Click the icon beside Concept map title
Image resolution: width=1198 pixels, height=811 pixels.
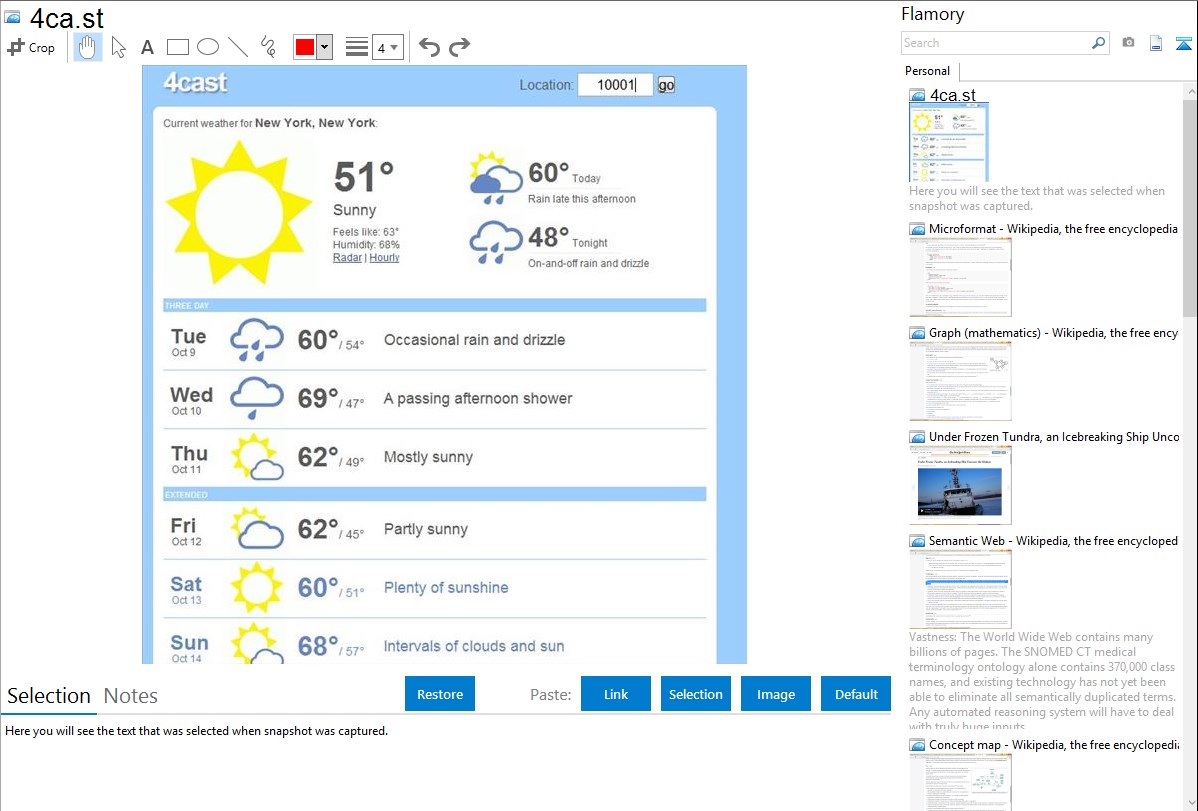coord(917,745)
